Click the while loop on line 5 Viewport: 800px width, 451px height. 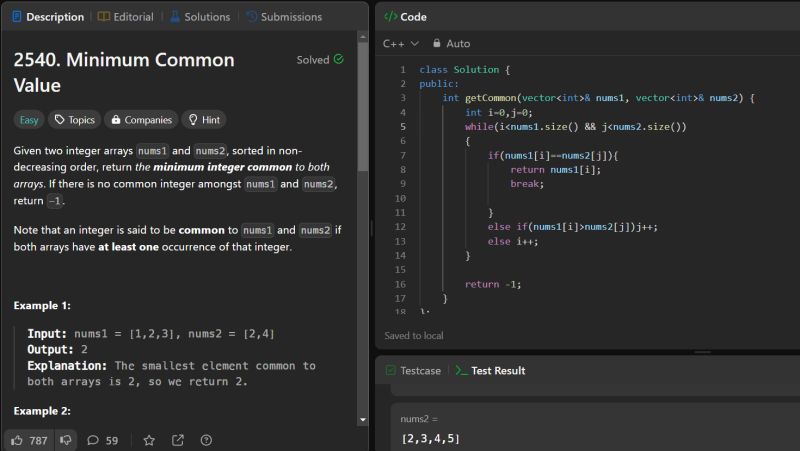576,127
